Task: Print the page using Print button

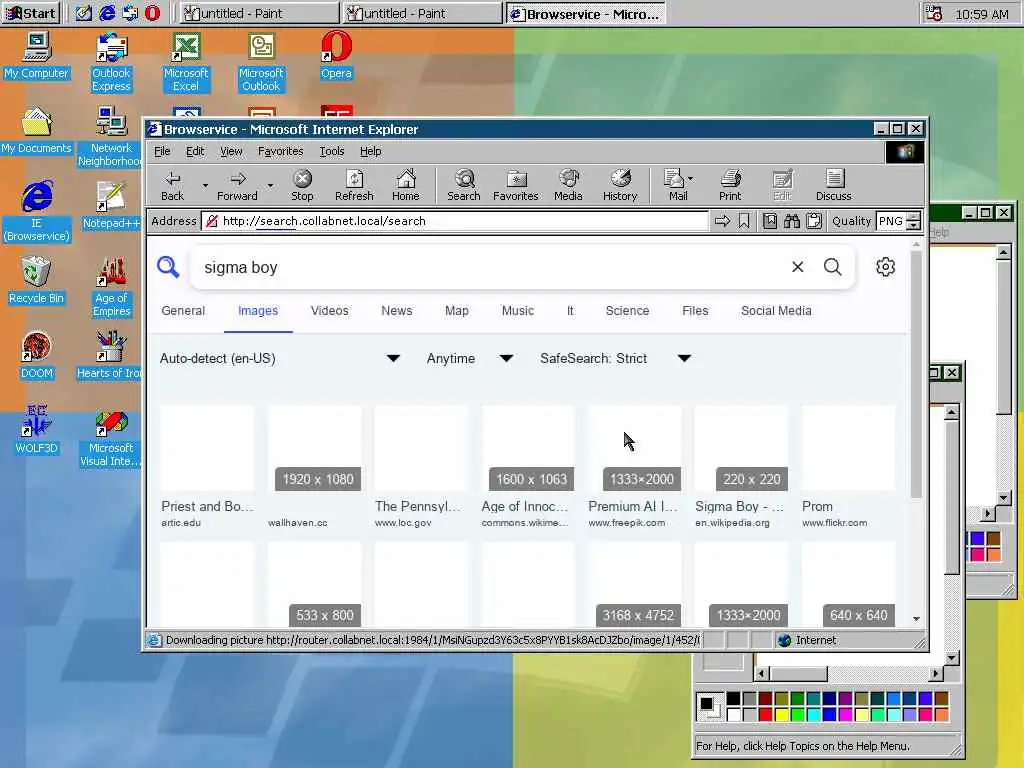Action: point(730,185)
